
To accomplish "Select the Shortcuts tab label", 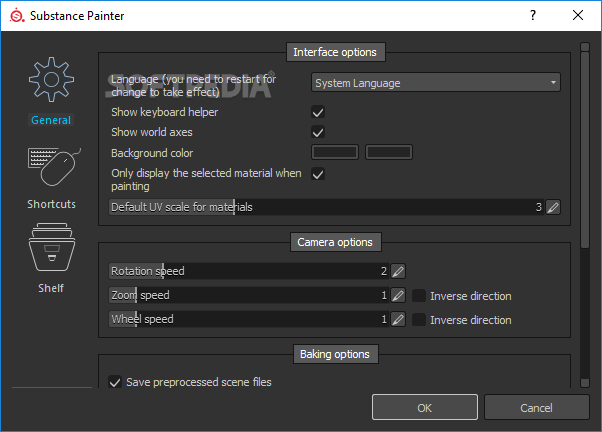I will click(x=51, y=204).
